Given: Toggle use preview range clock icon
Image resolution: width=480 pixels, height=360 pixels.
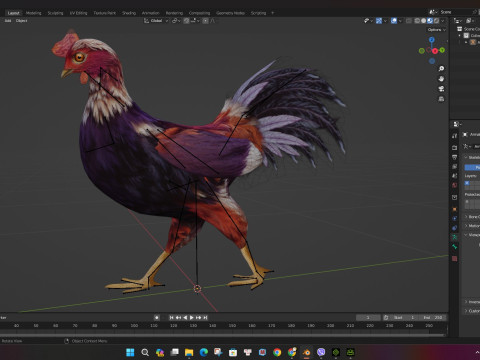Looking at the screenshot, I should point(386,318).
